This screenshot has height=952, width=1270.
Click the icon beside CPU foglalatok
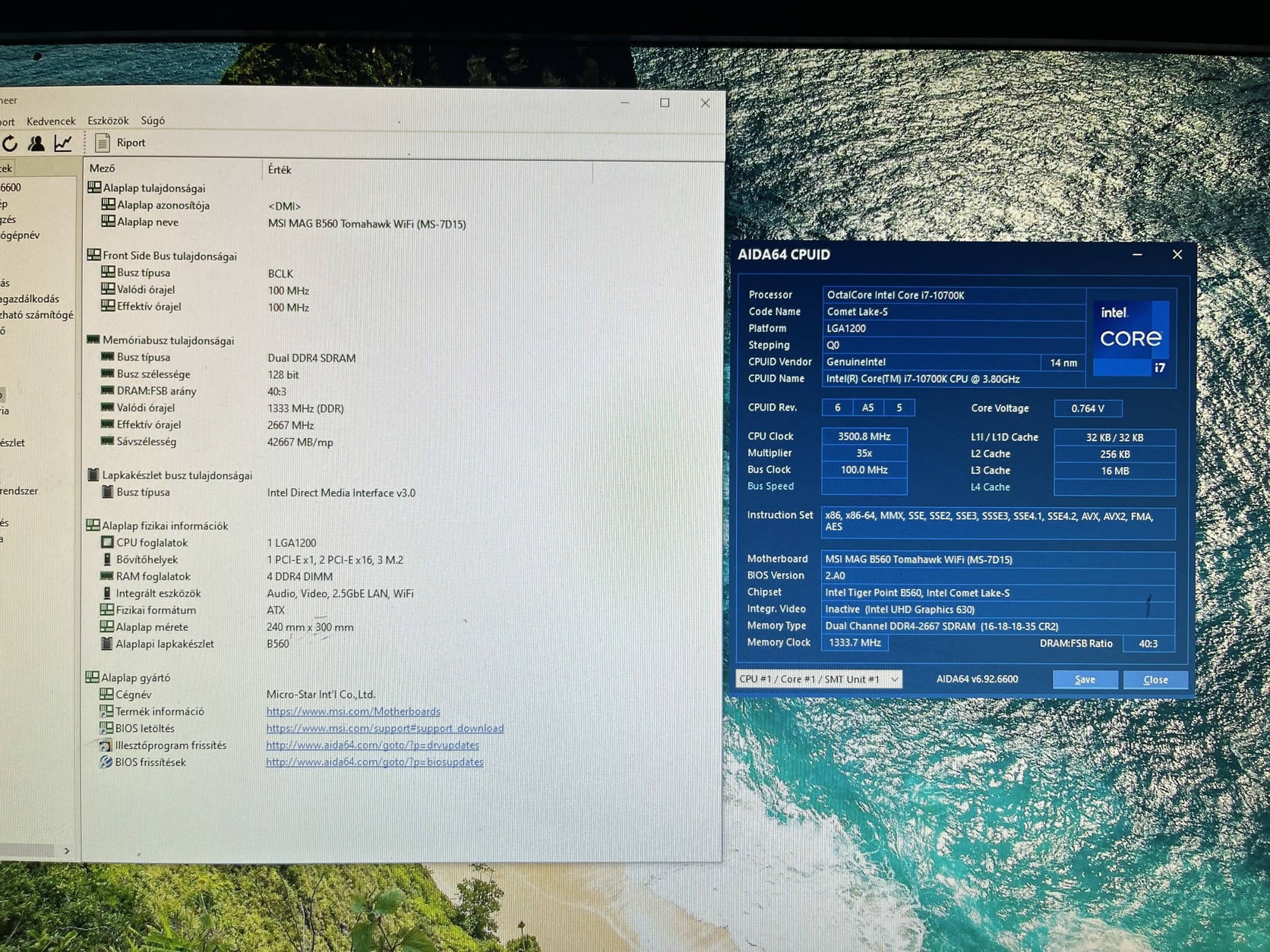pos(107,542)
